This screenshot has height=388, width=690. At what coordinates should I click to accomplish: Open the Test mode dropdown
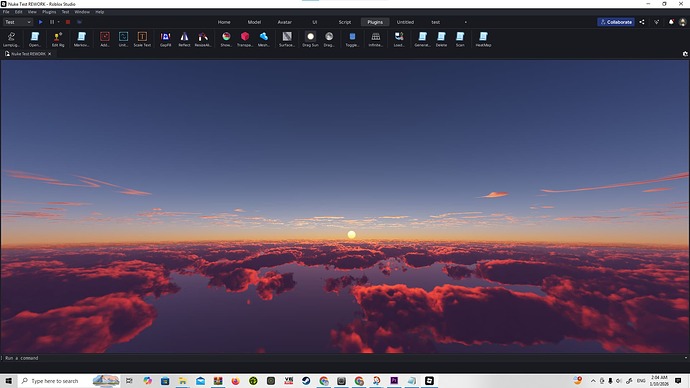coord(18,22)
